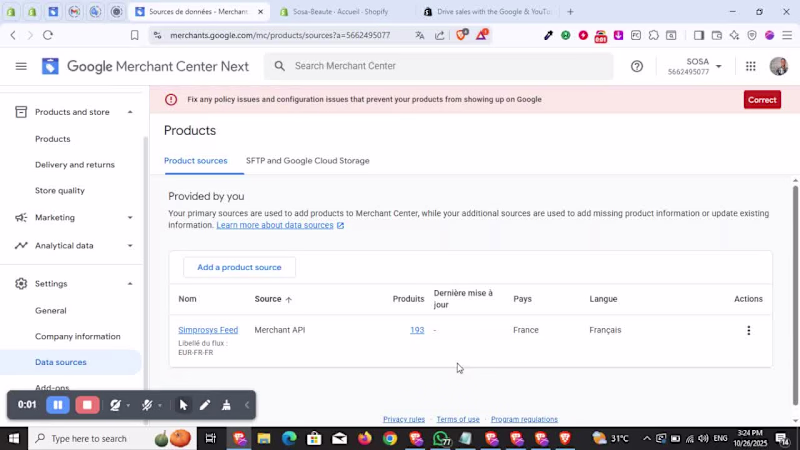800x450 pixels.
Task: Open the hamburger main menu
Action: coord(21,66)
